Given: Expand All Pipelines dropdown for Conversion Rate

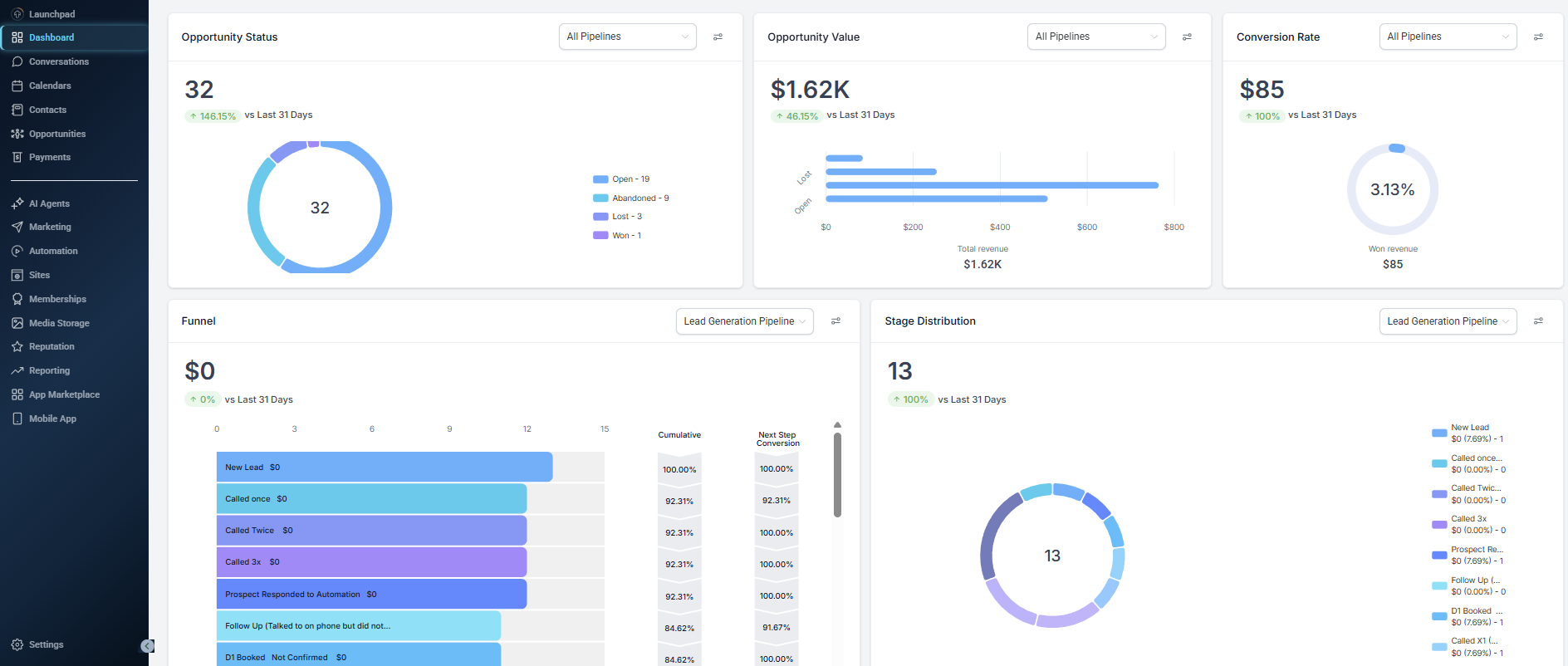Looking at the screenshot, I should pos(1447,37).
